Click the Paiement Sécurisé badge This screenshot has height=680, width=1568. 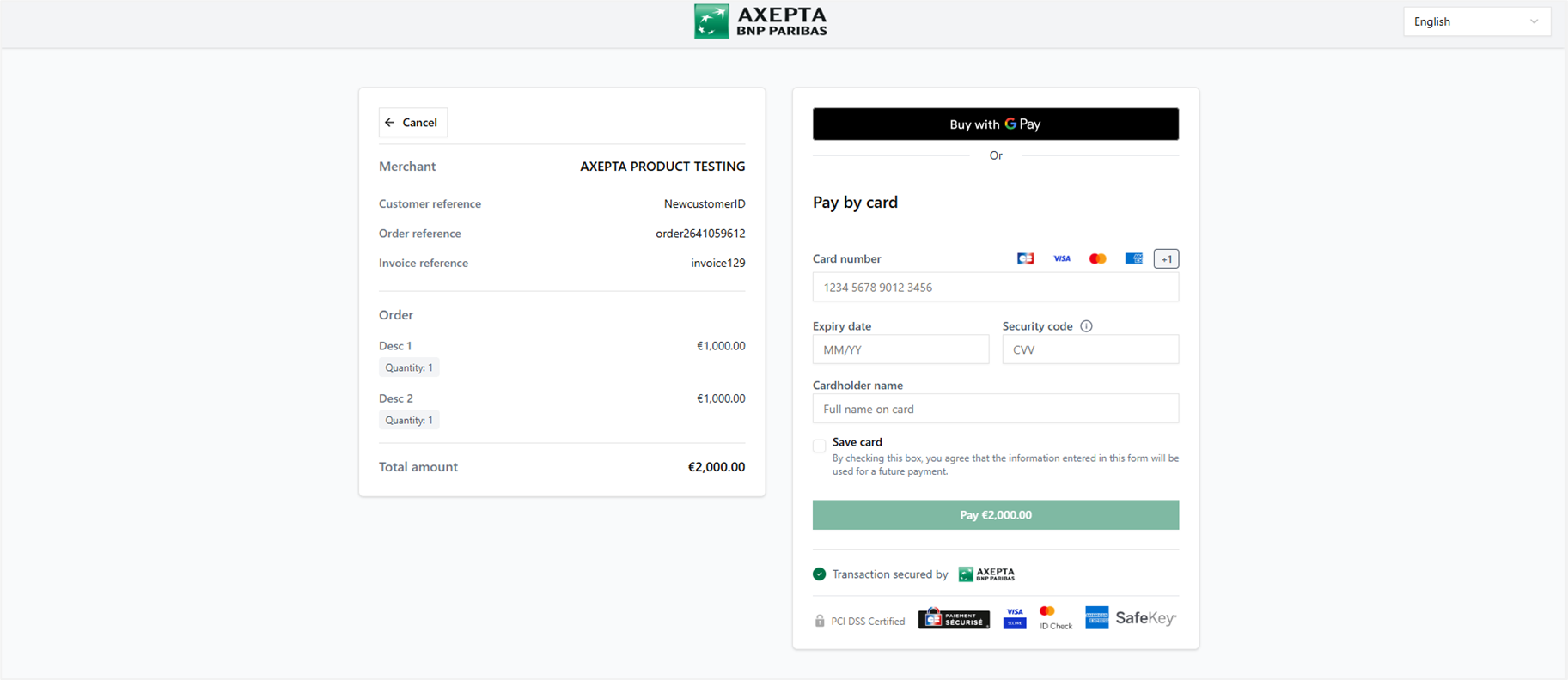[x=954, y=619]
